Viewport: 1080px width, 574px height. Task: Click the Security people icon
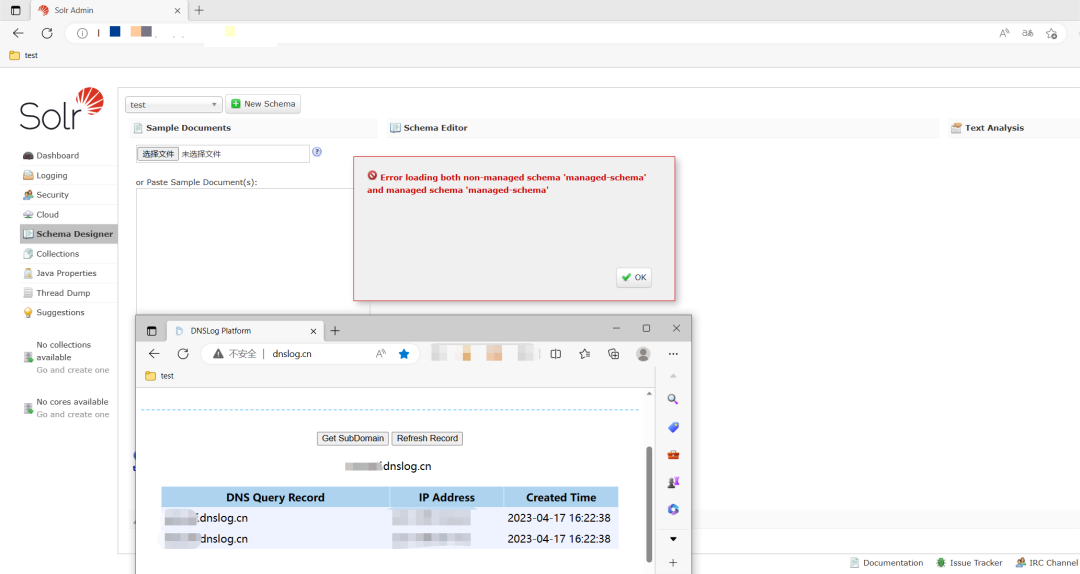[x=28, y=195]
